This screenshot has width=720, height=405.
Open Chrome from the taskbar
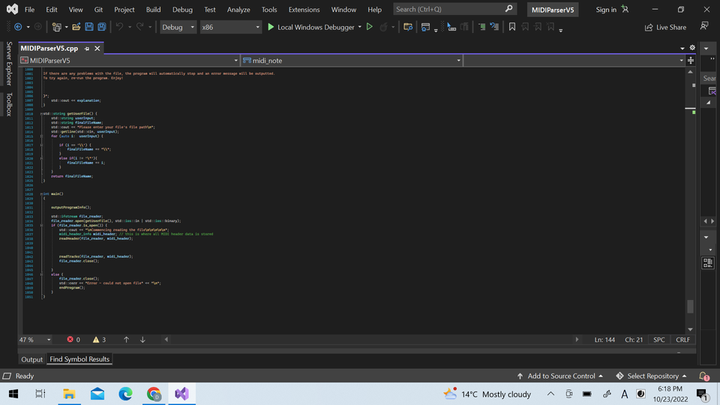(153, 394)
